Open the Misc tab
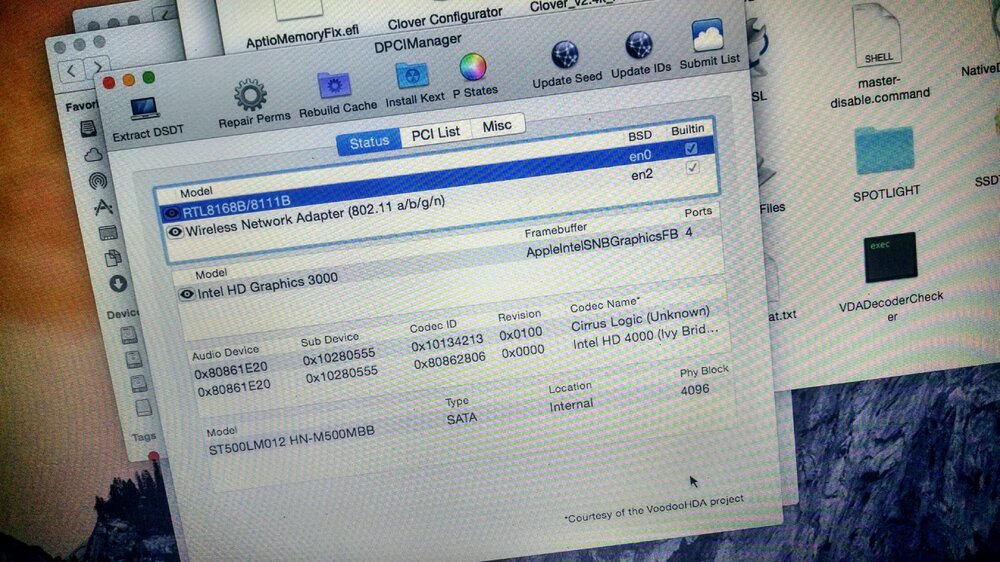 pyautogui.click(x=497, y=126)
